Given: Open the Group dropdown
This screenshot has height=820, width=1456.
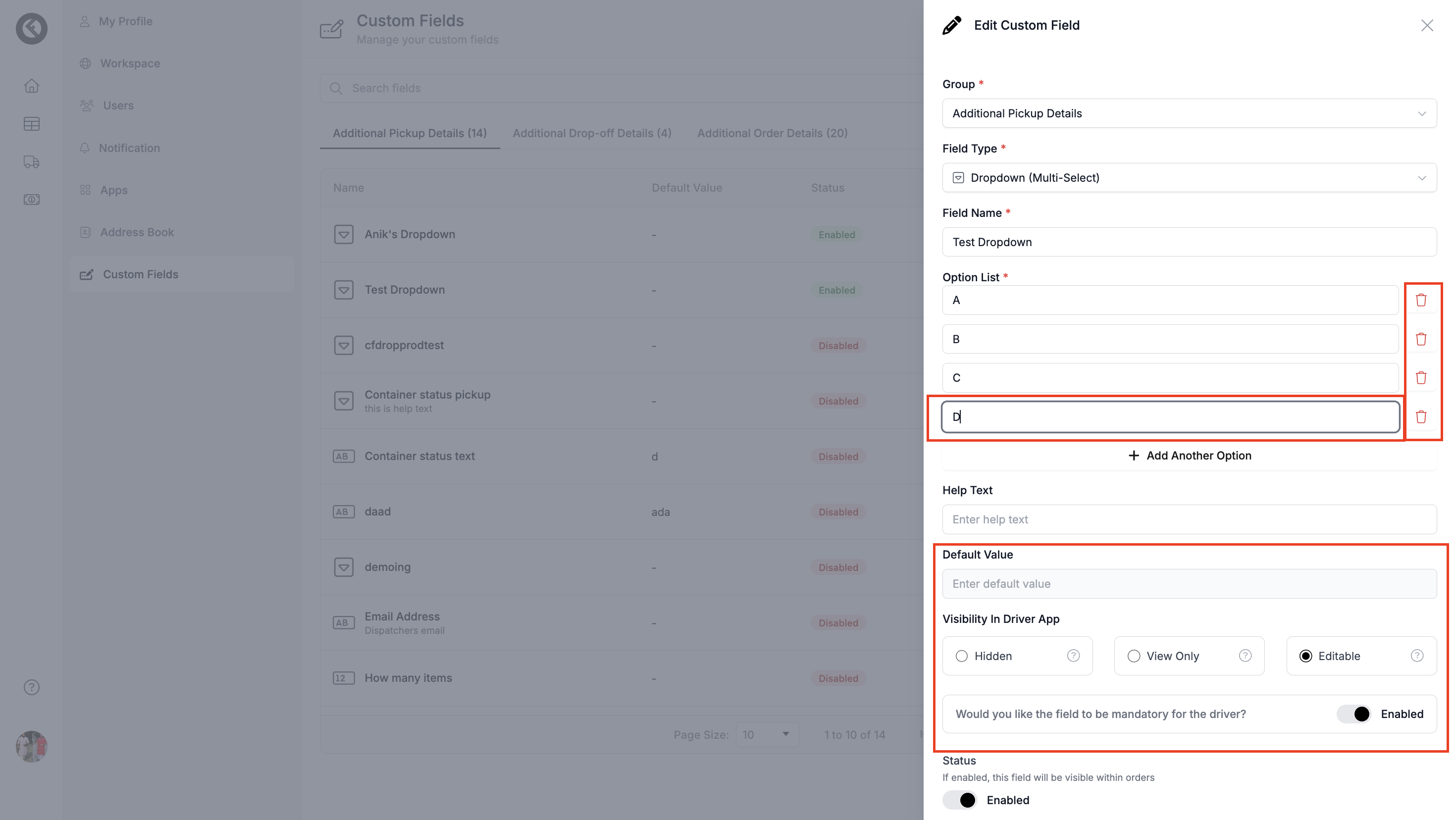Looking at the screenshot, I should [1189, 113].
